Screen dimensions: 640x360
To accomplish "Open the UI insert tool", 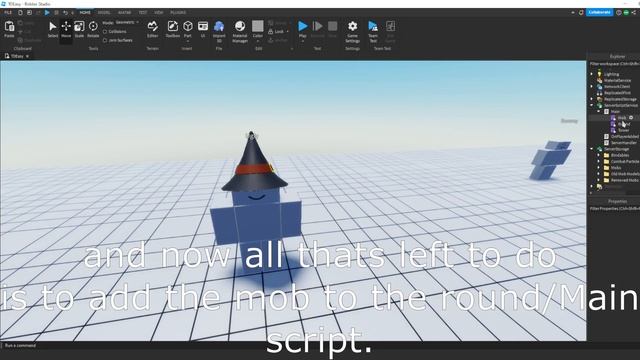I will [203, 29].
